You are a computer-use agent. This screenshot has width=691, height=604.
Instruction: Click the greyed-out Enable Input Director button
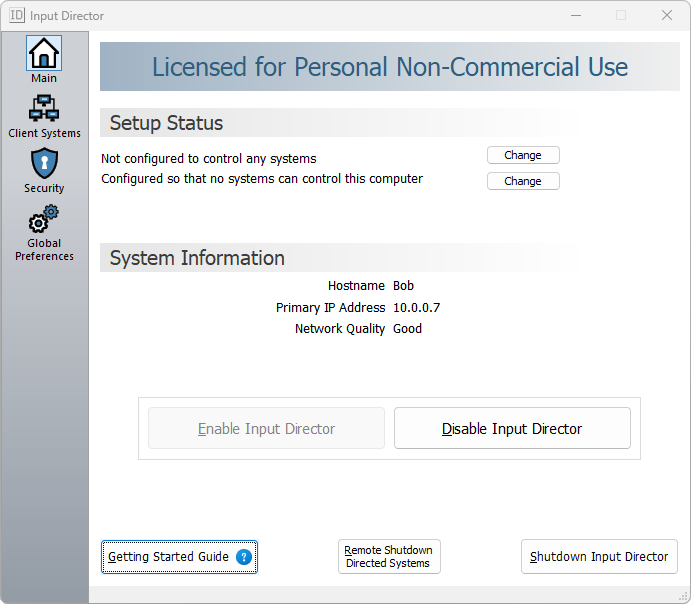(266, 428)
